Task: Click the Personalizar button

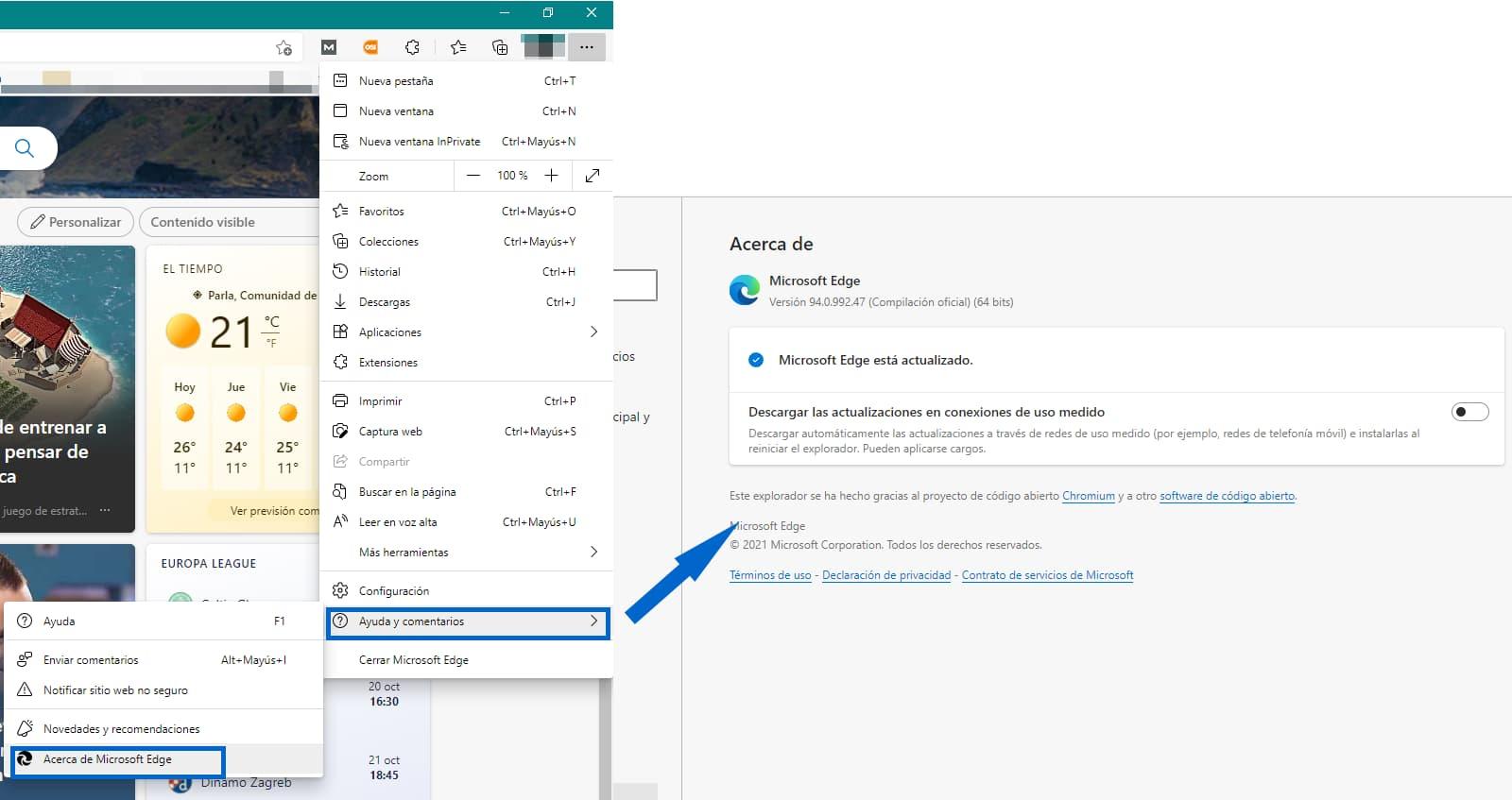Action: point(76,222)
